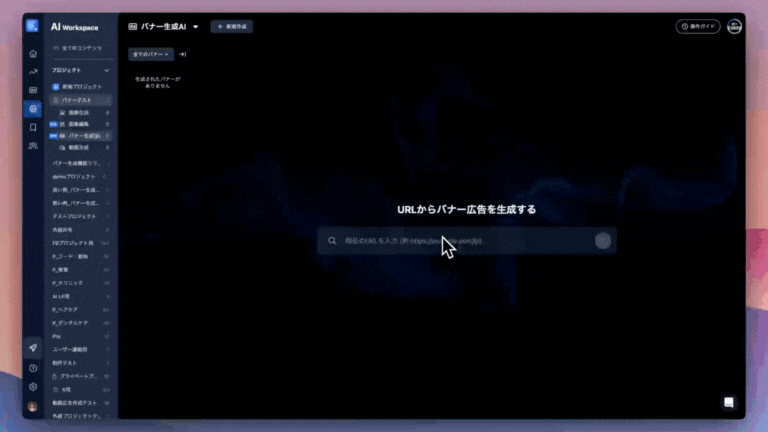Open settings gear icon in left rail

pos(33,387)
